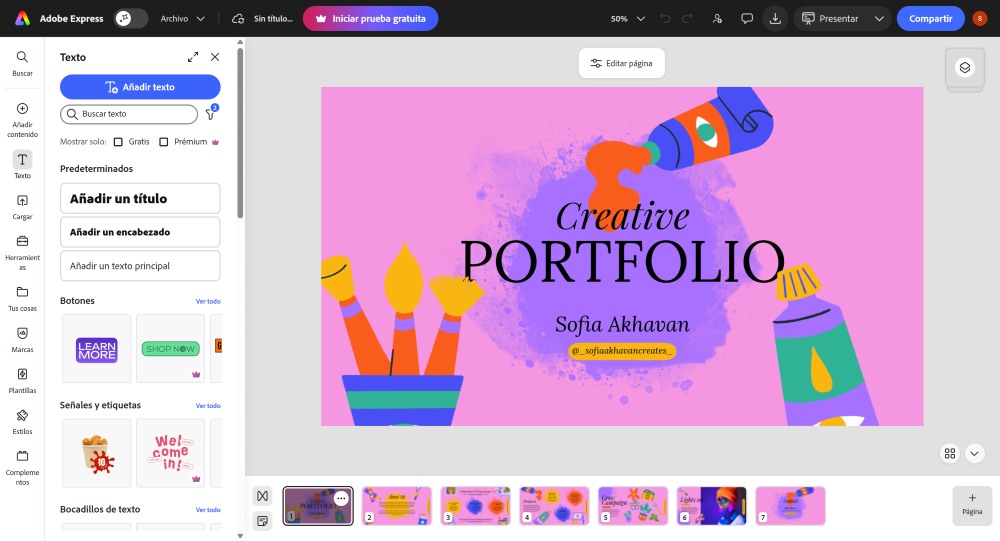1000x541 pixels.
Task: Open the layers stack icon
Action: point(965,67)
